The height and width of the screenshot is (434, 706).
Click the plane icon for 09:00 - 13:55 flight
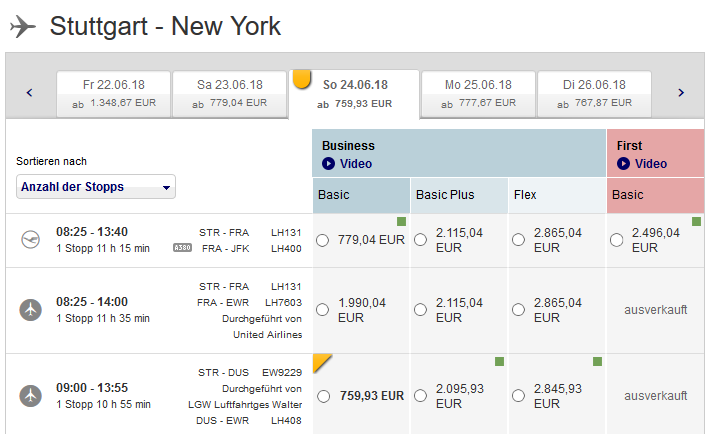click(31, 396)
